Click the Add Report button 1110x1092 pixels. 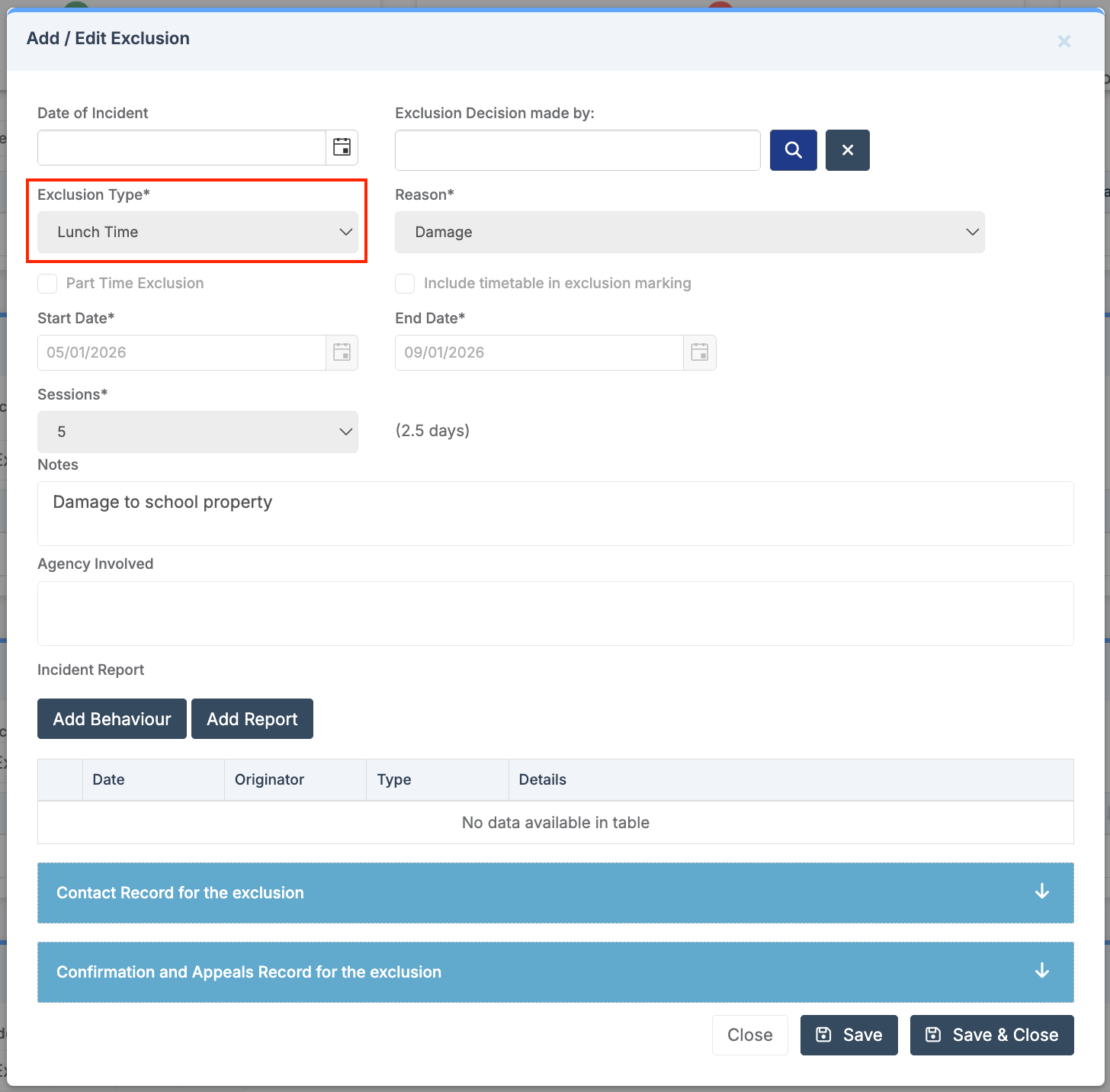pos(252,719)
